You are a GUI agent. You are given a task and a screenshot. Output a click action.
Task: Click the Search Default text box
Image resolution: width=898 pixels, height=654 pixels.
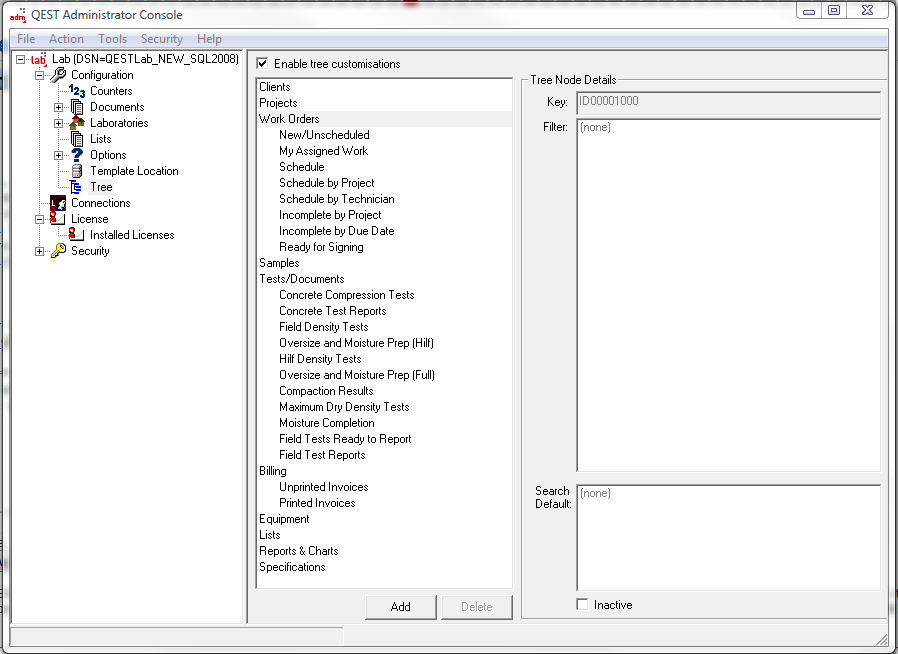728,537
